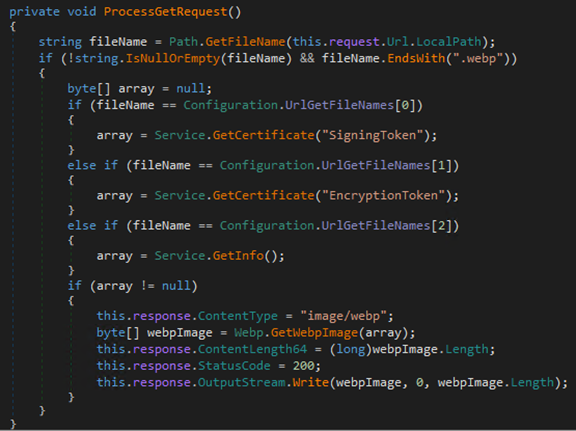Click the EndsWith method call
The image size is (576, 431).
tap(416, 58)
